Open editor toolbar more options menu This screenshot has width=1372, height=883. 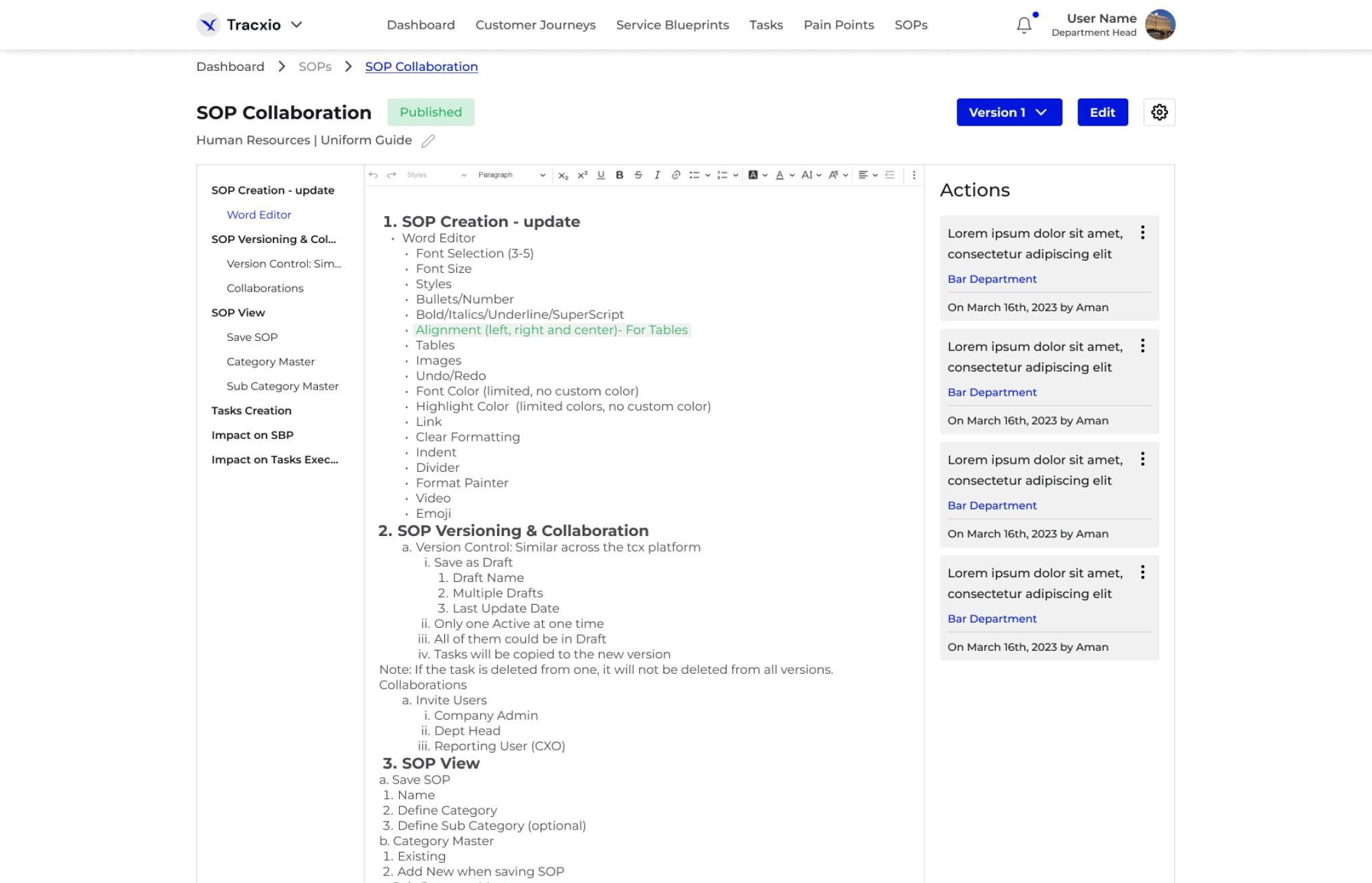click(914, 175)
